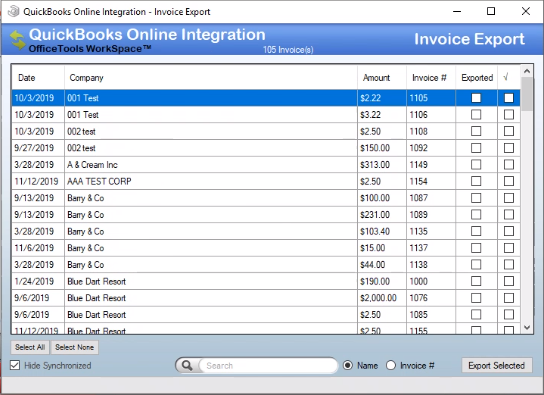The height and width of the screenshot is (395, 544).
Task: Sort by the Company column header
Action: click(211, 78)
